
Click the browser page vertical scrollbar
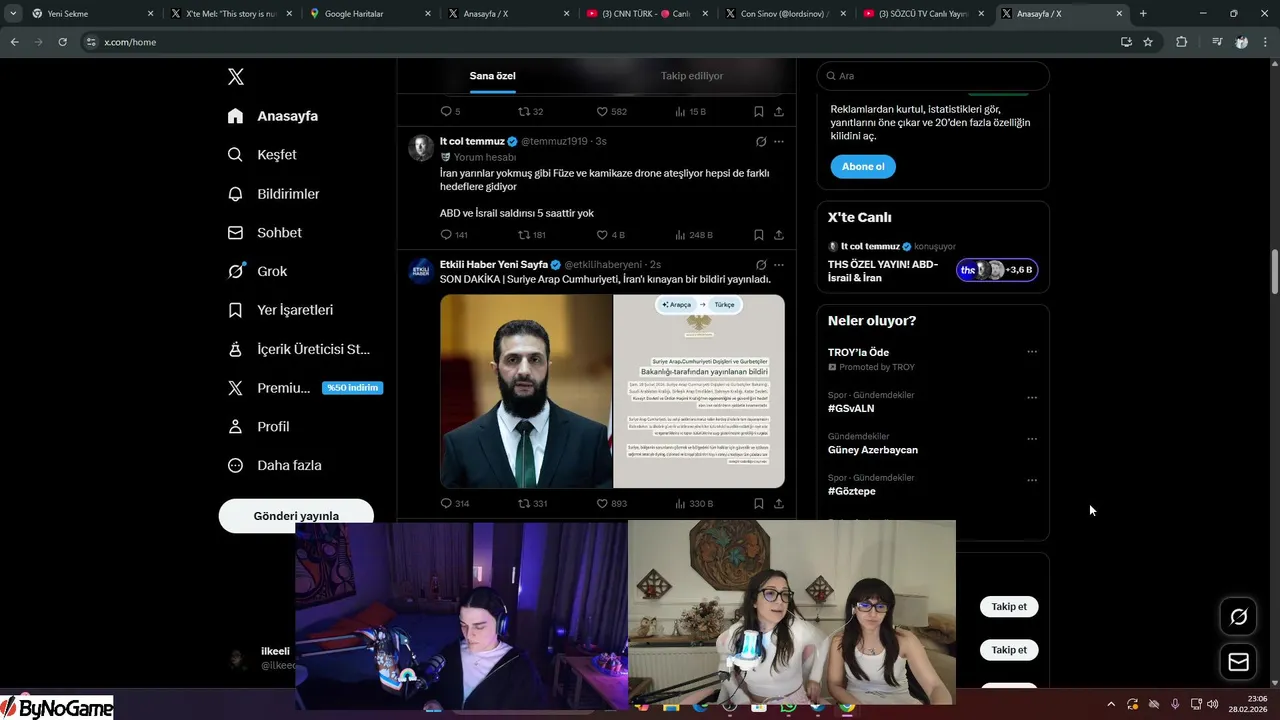(1275, 270)
